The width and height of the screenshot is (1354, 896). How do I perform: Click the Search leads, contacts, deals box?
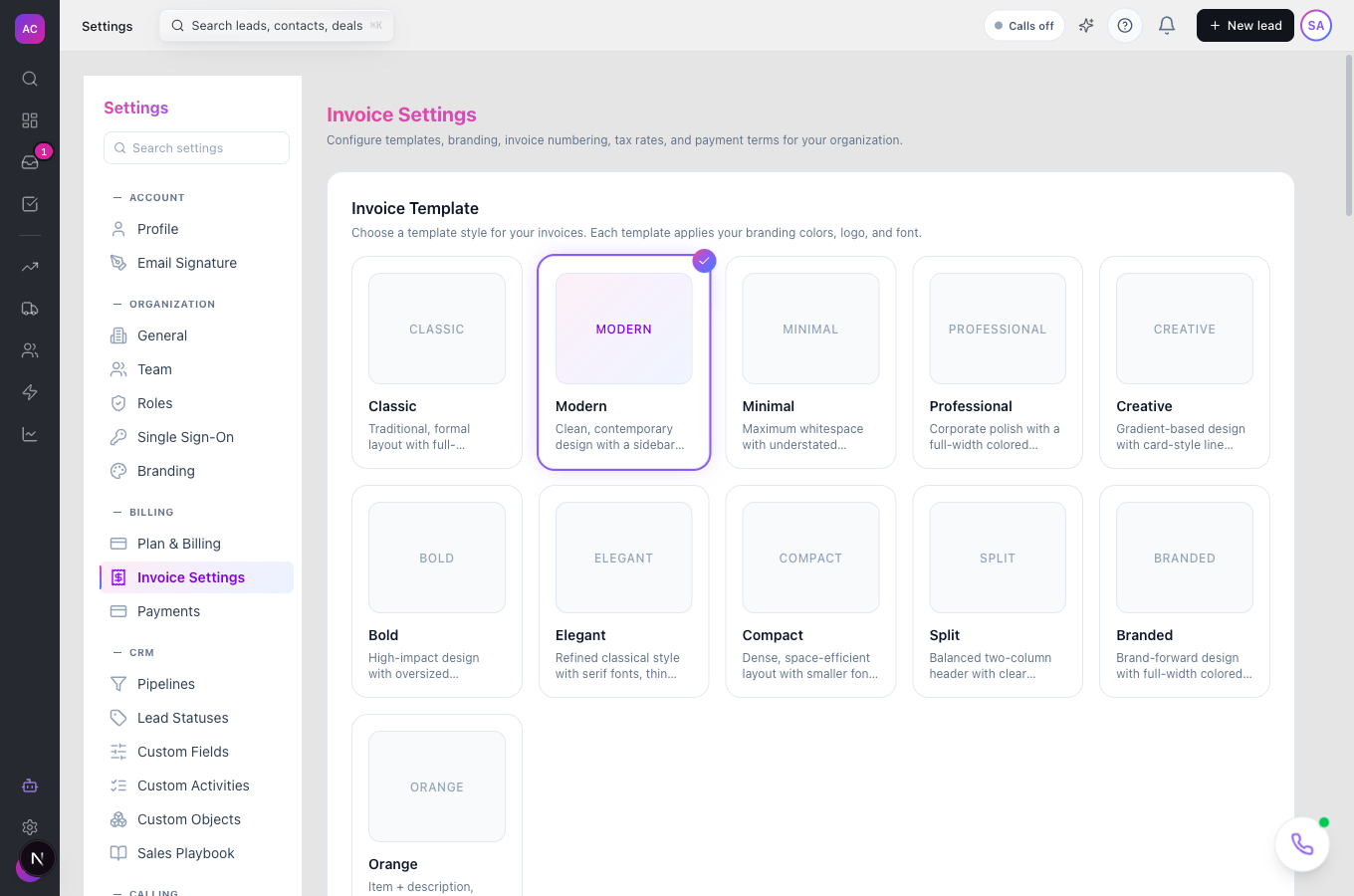(277, 26)
